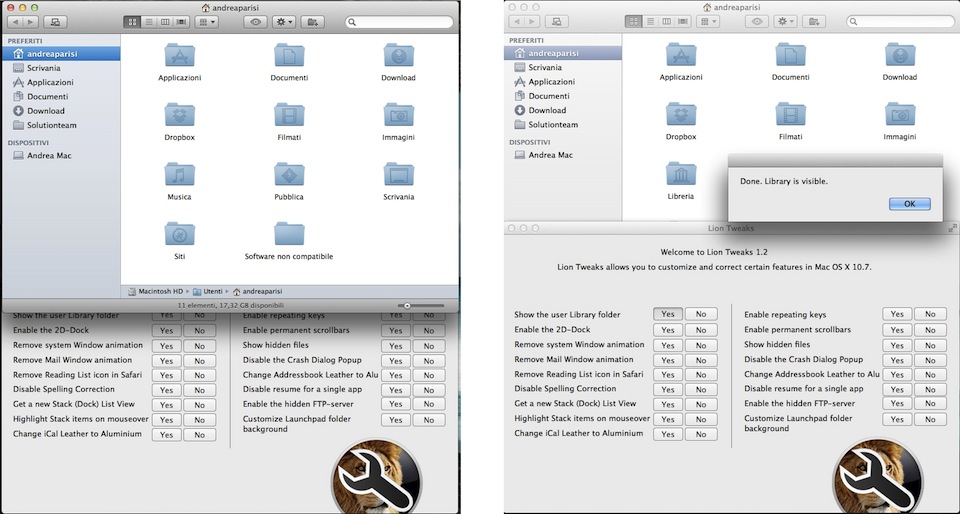Image resolution: width=960 pixels, height=514 pixels.
Task: Click Quick Look eye icon in right Finder toolbar
Action: [x=757, y=21]
